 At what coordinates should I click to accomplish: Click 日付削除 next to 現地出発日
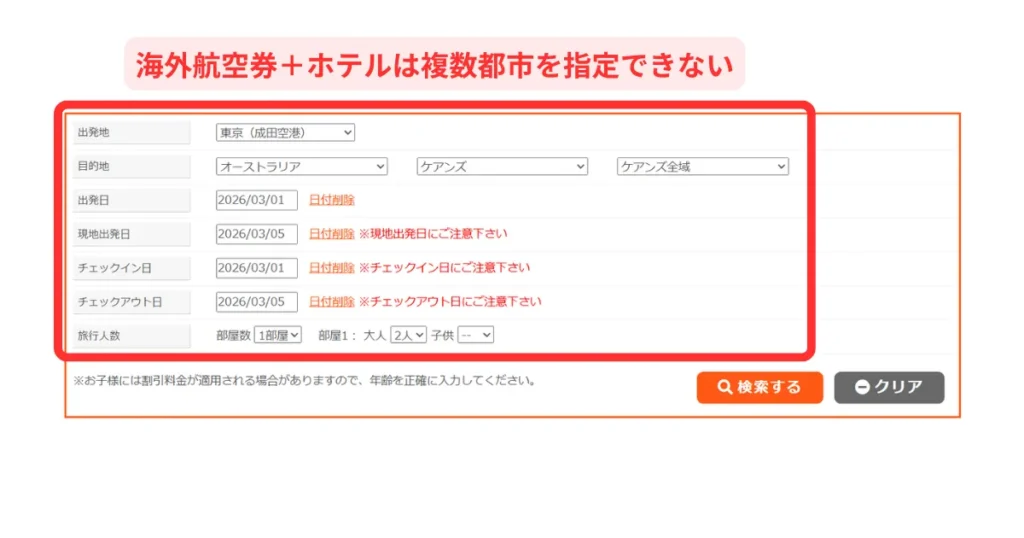(331, 234)
